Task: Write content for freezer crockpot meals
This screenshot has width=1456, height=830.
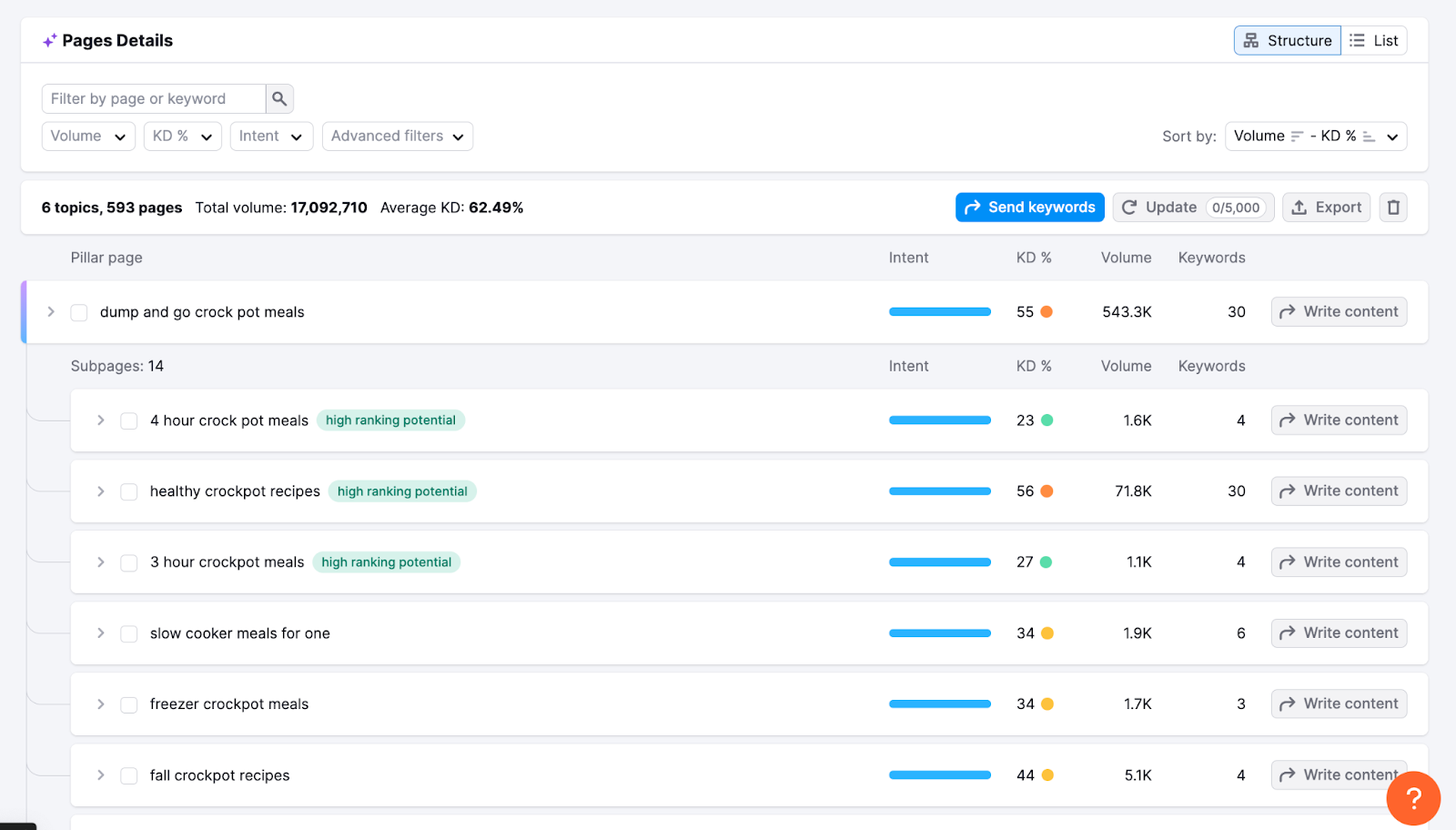Action: click(x=1340, y=704)
